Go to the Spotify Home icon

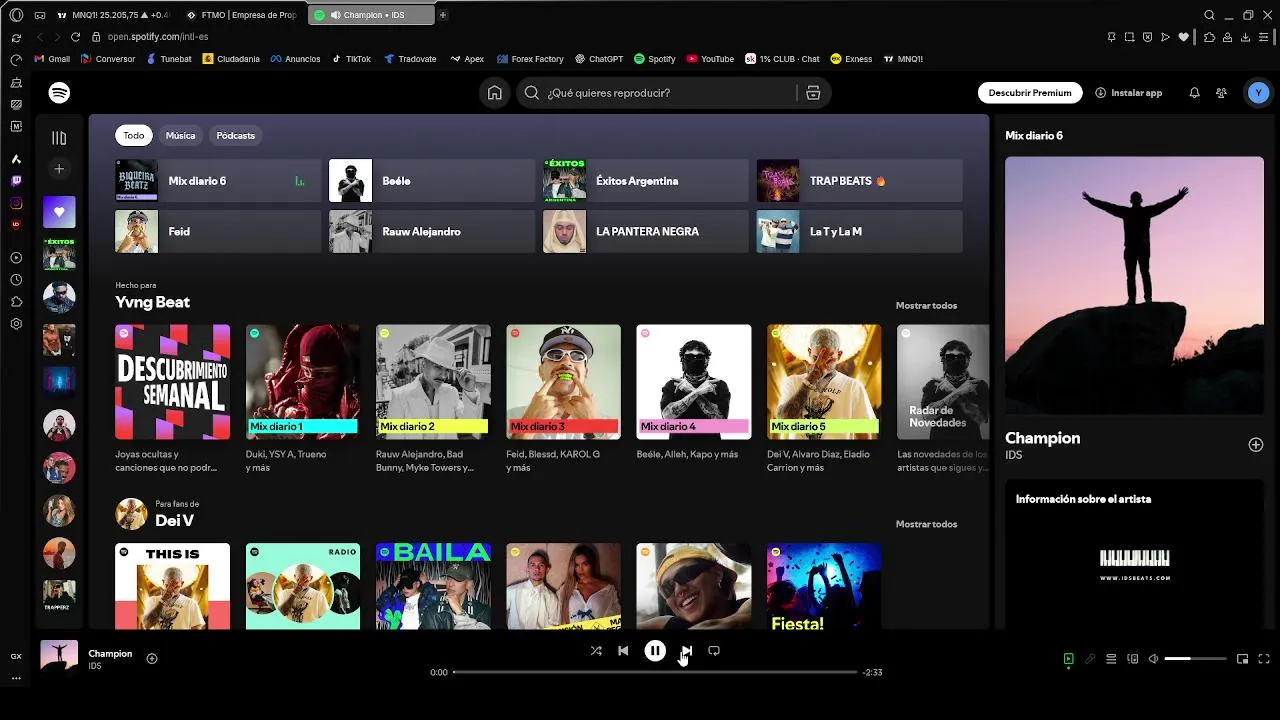[x=495, y=93]
